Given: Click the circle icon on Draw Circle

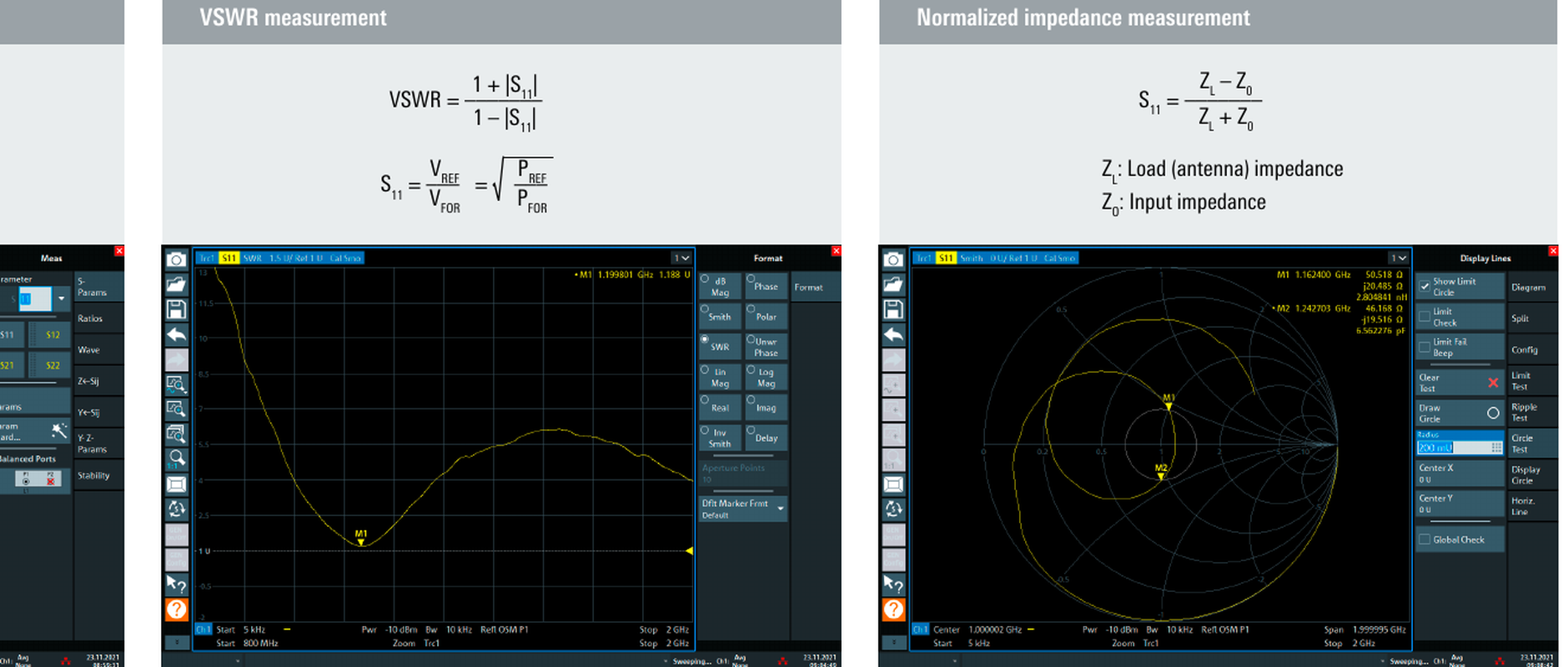Looking at the screenshot, I should point(1493,413).
